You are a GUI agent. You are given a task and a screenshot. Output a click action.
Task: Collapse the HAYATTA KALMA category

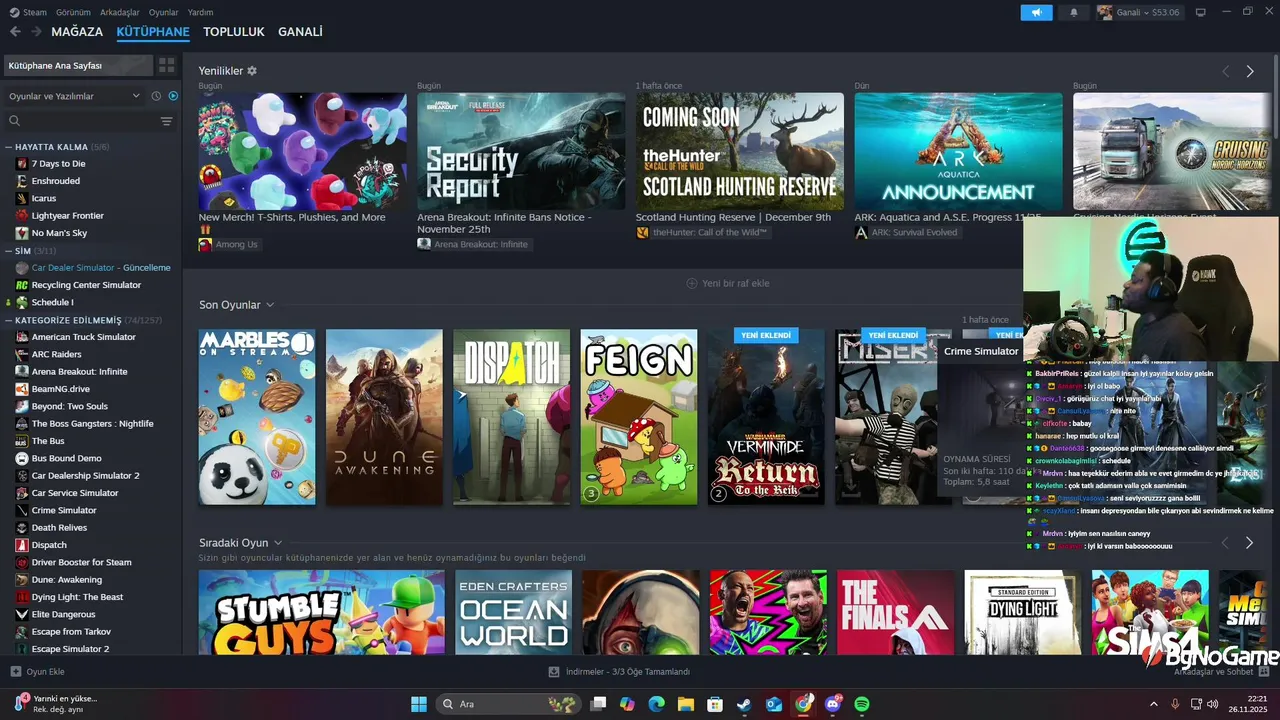click(x=9, y=147)
